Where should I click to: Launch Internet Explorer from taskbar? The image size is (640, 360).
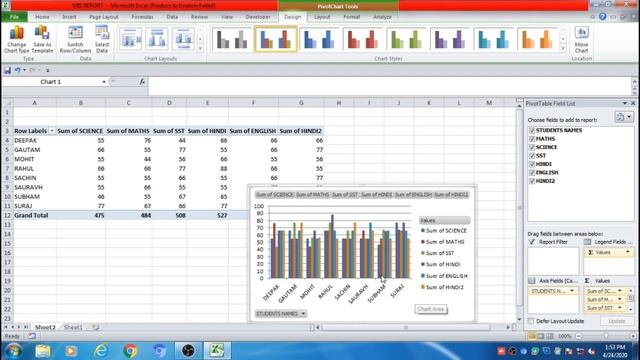pyautogui.click(x=101, y=351)
